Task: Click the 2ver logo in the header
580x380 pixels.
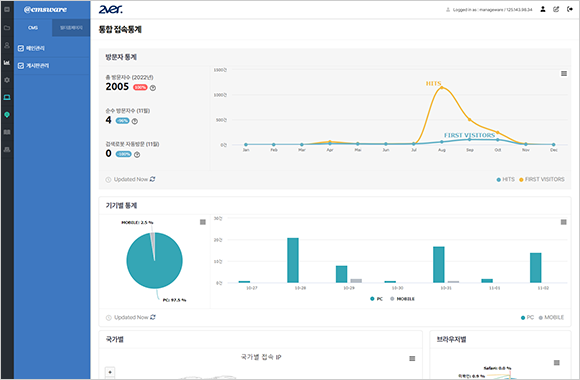Action: pos(110,9)
